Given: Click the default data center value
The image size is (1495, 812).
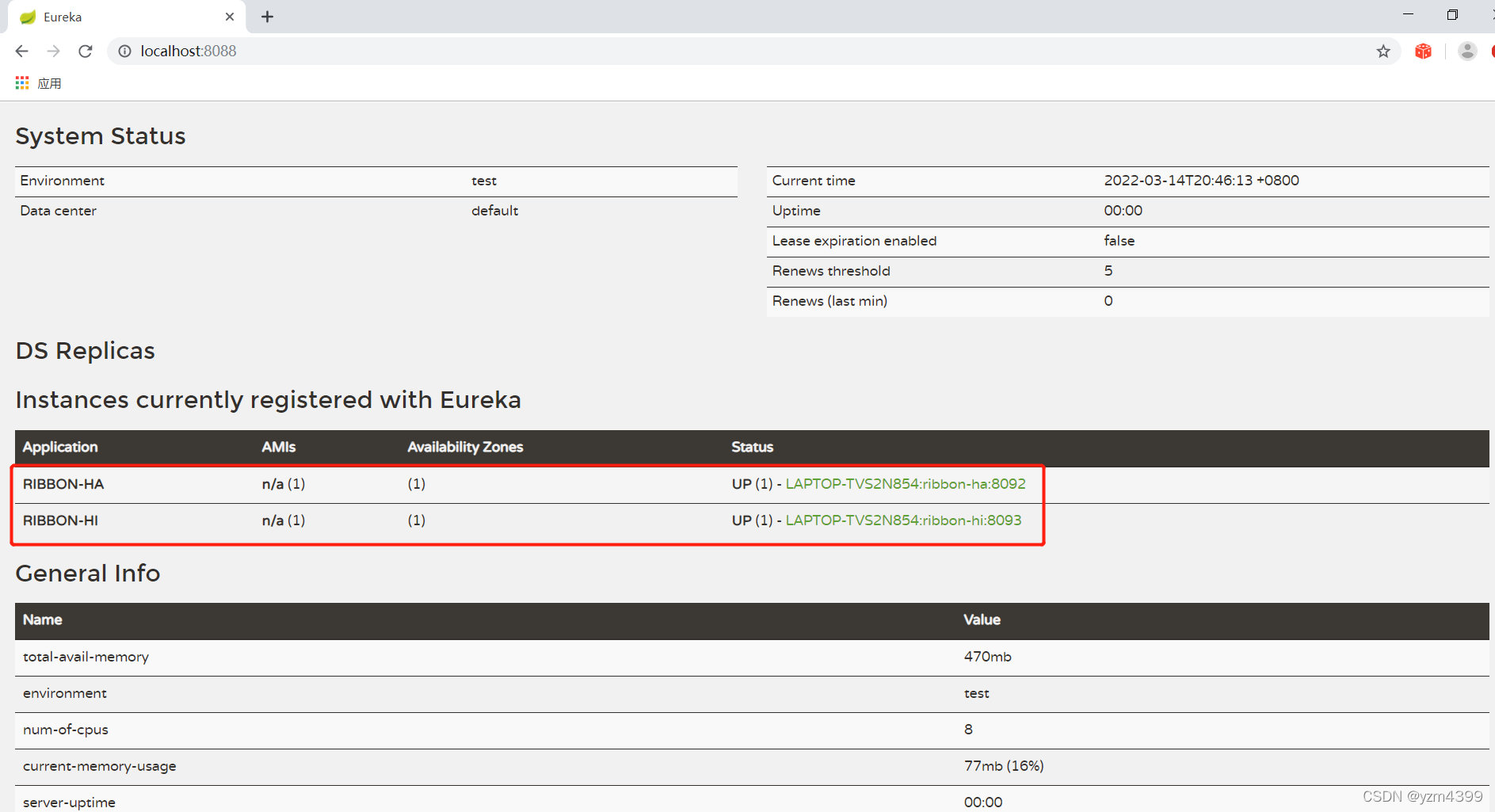Looking at the screenshot, I should pyautogui.click(x=494, y=211).
